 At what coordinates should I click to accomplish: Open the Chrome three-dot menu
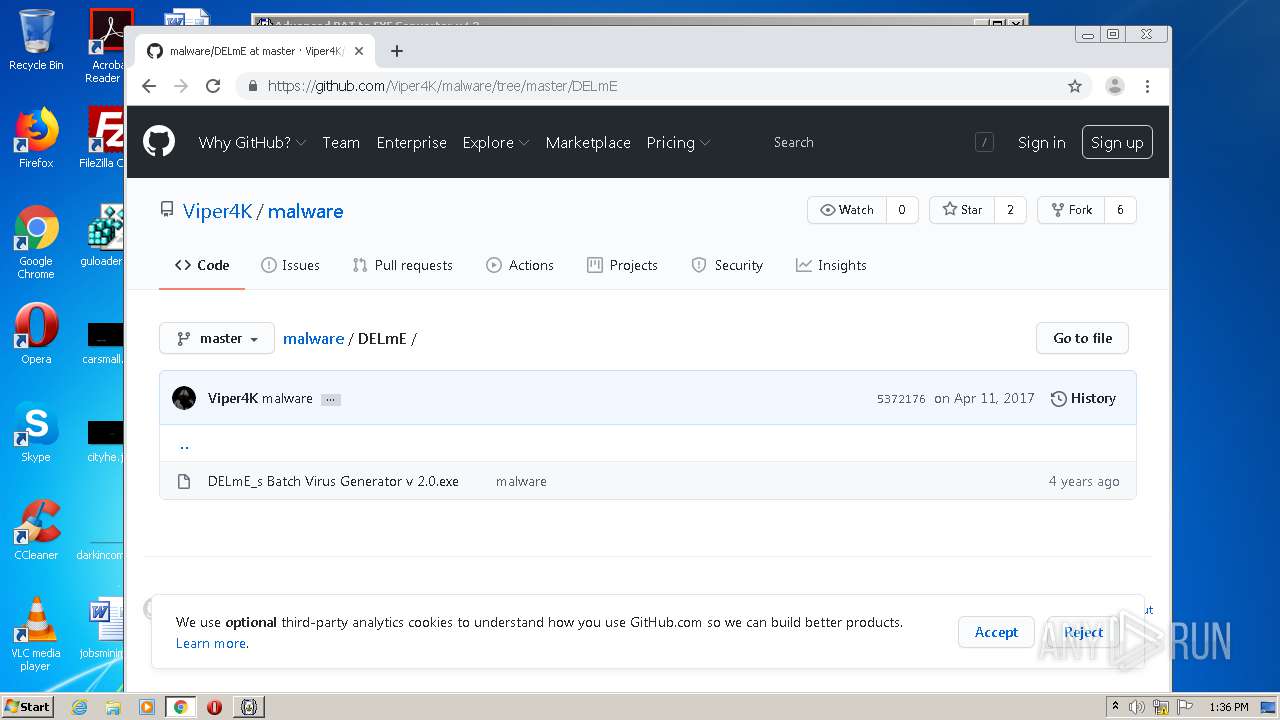click(1147, 86)
